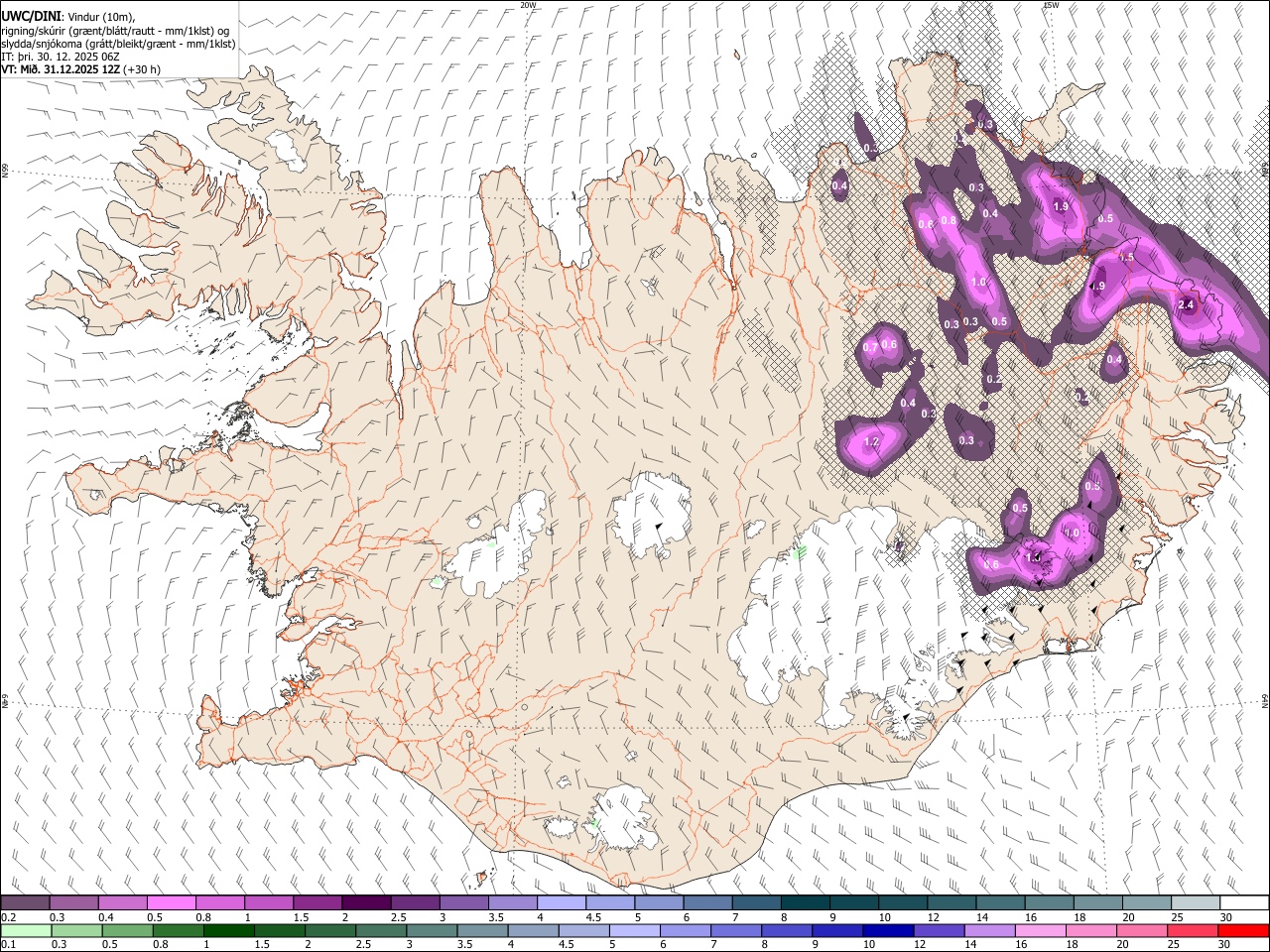Image resolution: width=1270 pixels, height=952 pixels.
Task: Click the '0.7' precipitation value on the map
Action: point(870,347)
